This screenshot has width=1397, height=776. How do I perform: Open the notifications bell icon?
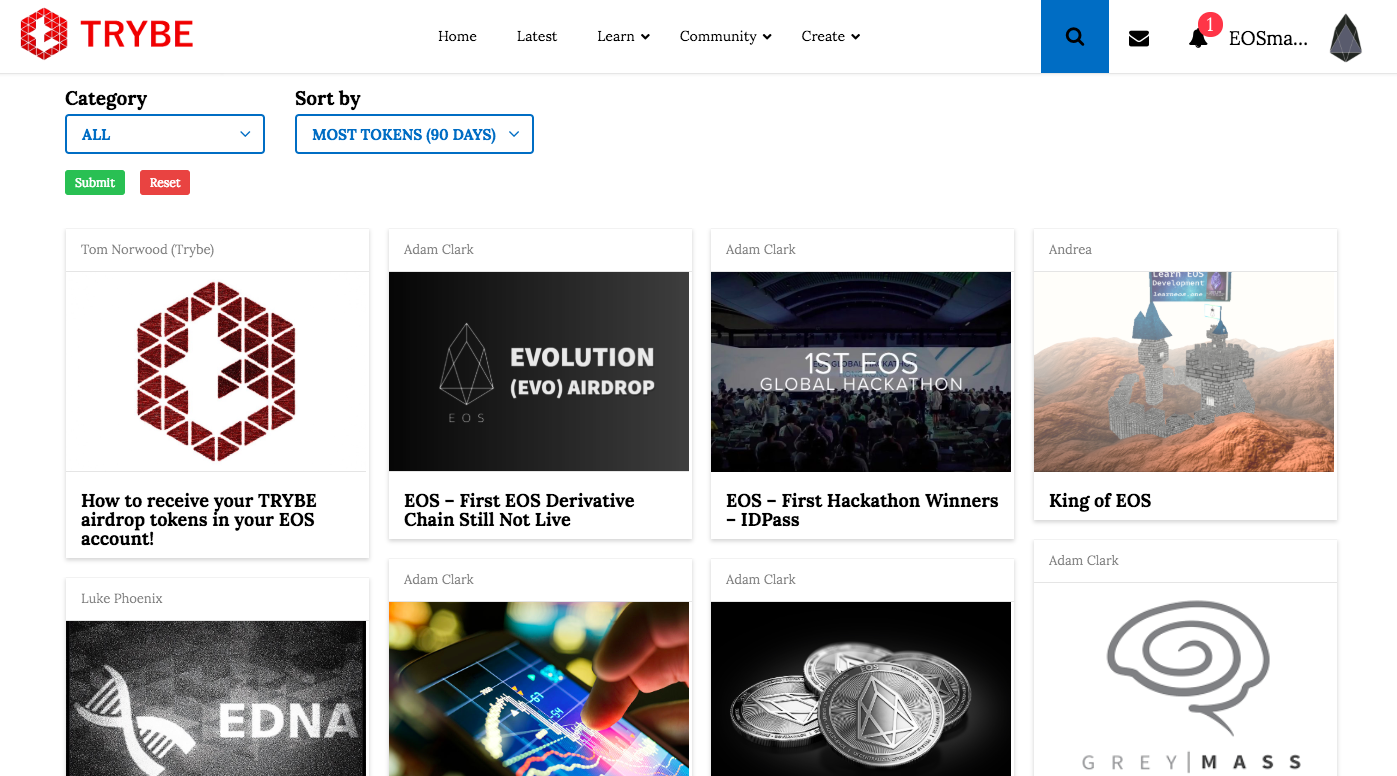[x=1198, y=38]
